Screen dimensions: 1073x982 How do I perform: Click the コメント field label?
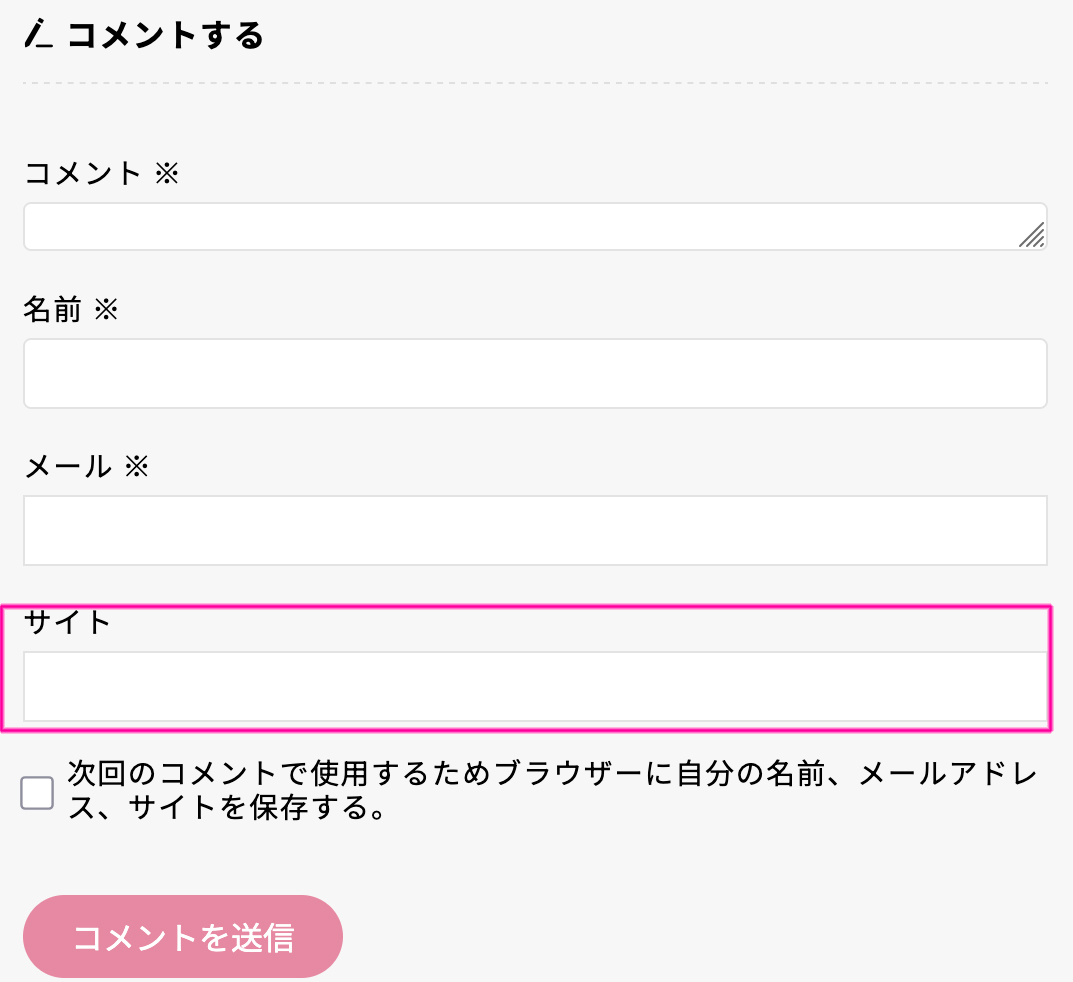pyautogui.click(x=83, y=173)
